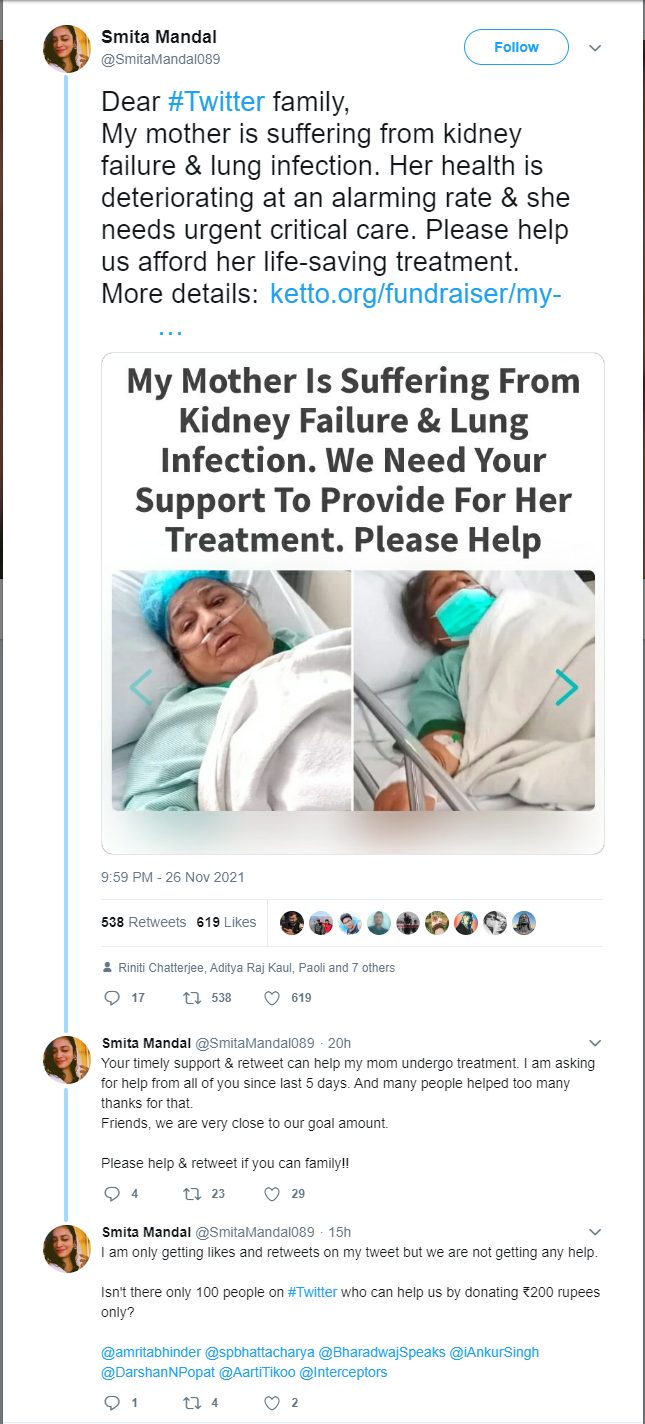Reply to the 20h follow-up tweet
645x1424 pixels.
tap(112, 1193)
